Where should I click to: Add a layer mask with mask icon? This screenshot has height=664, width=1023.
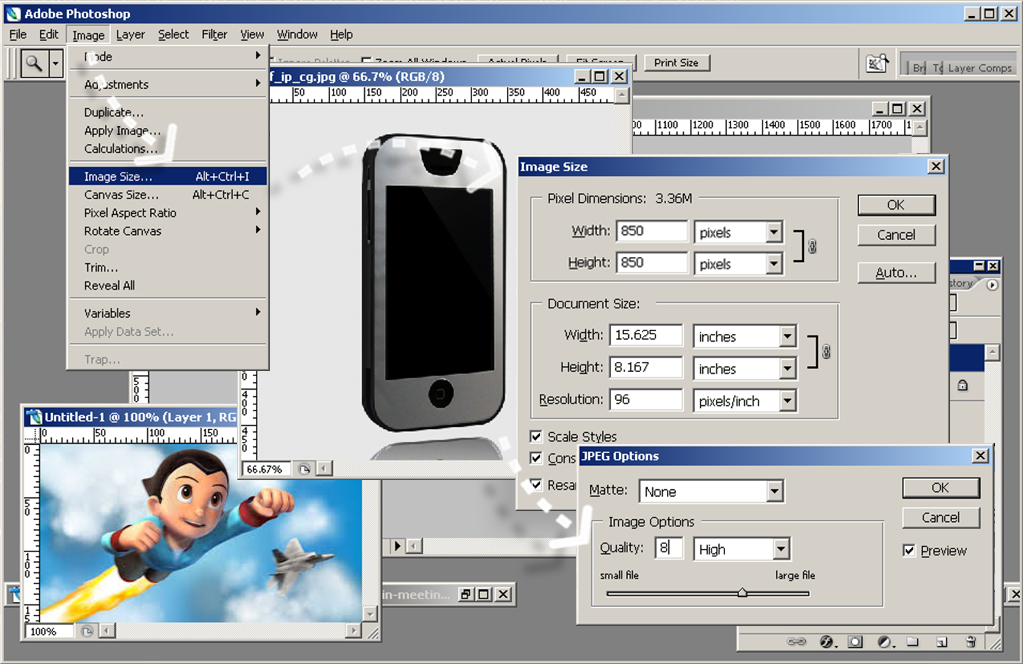[855, 642]
